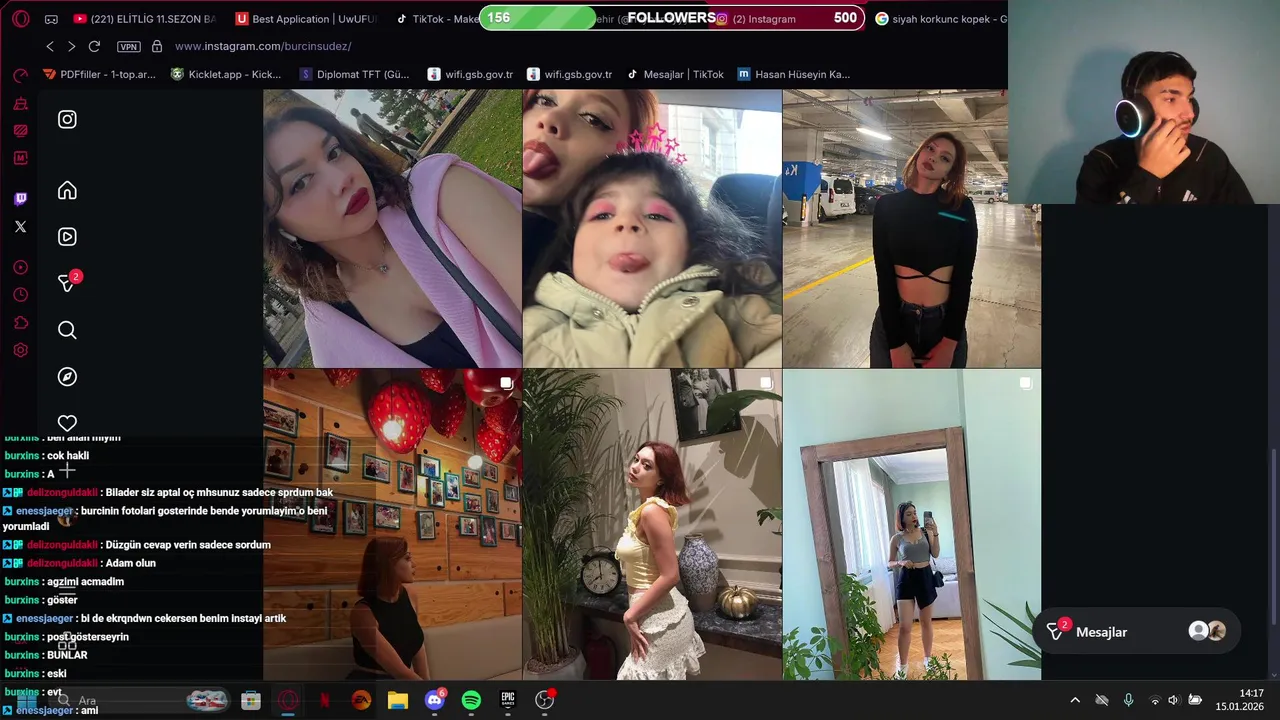
Task: Click chat message 'burxins : cok hakli'
Action: pos(47,455)
